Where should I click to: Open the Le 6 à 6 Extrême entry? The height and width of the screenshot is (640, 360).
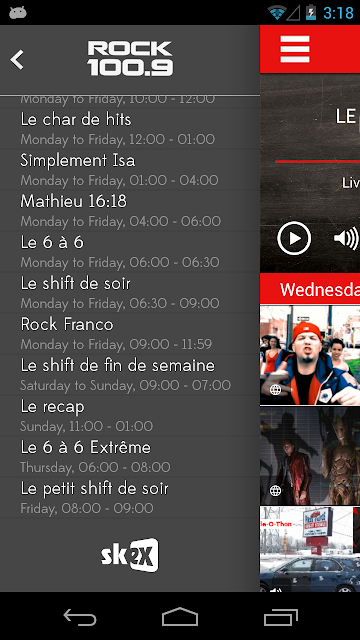tap(130, 457)
